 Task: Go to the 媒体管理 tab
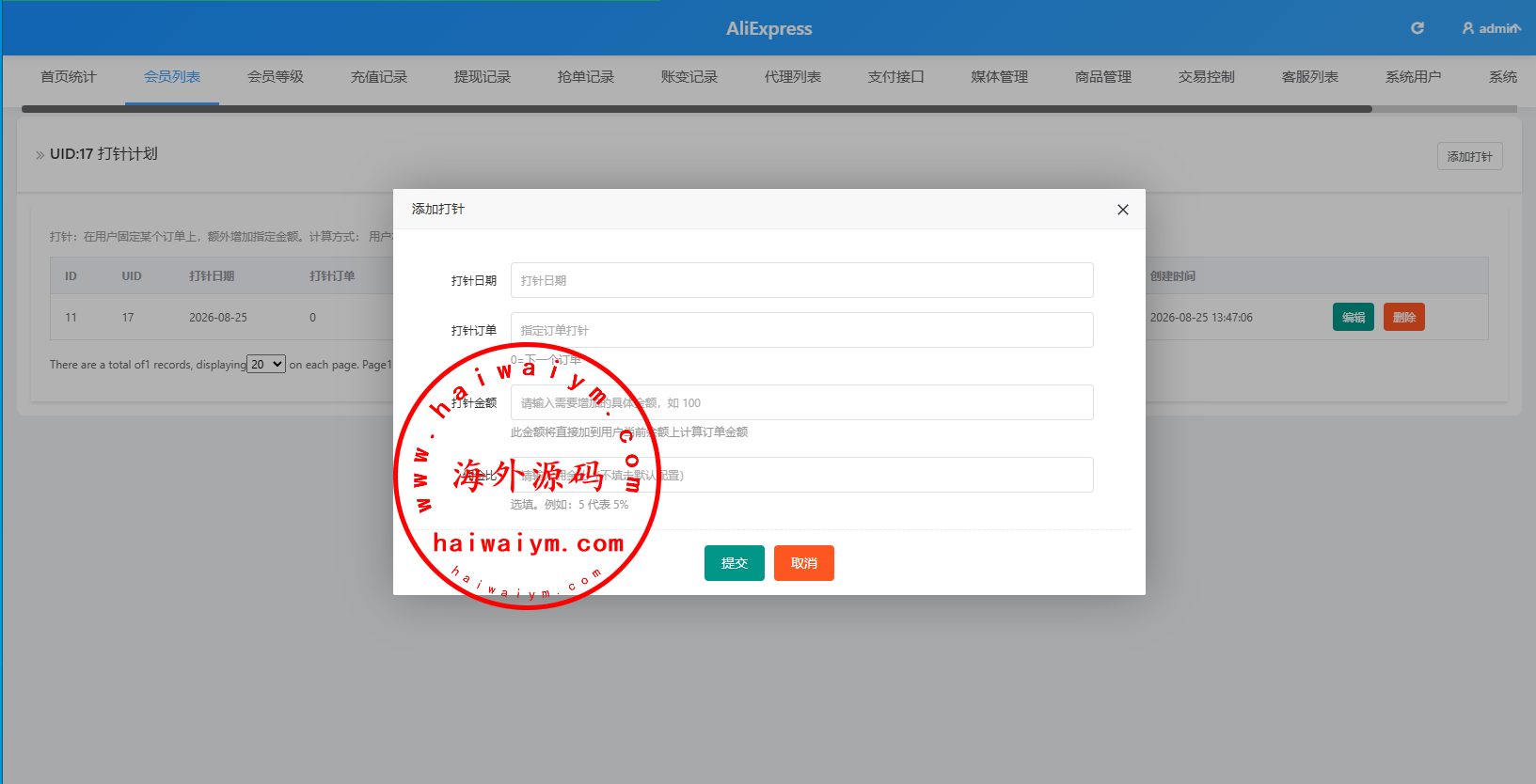click(1000, 77)
